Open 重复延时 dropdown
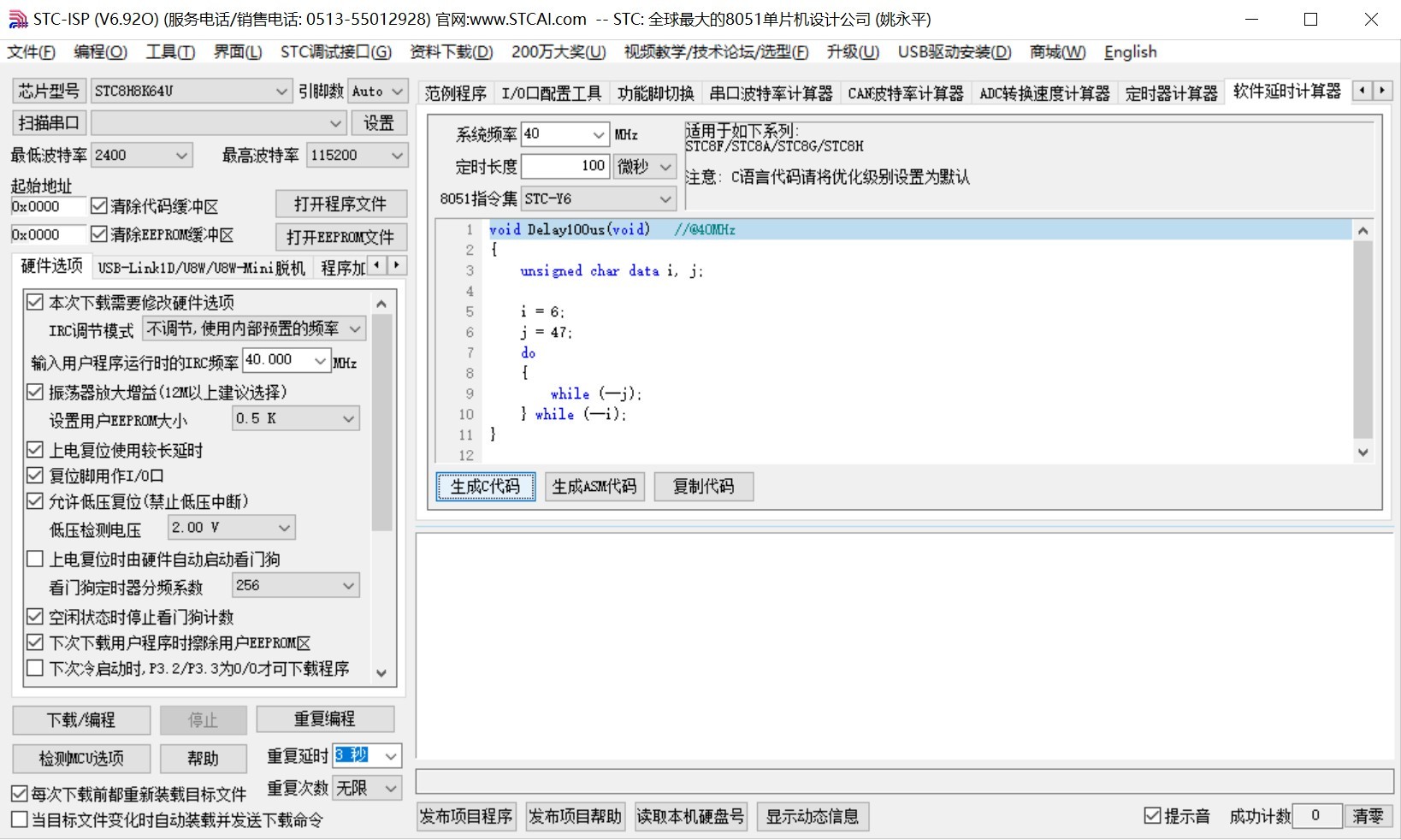This screenshot has height=840, width=1401. coord(391,756)
